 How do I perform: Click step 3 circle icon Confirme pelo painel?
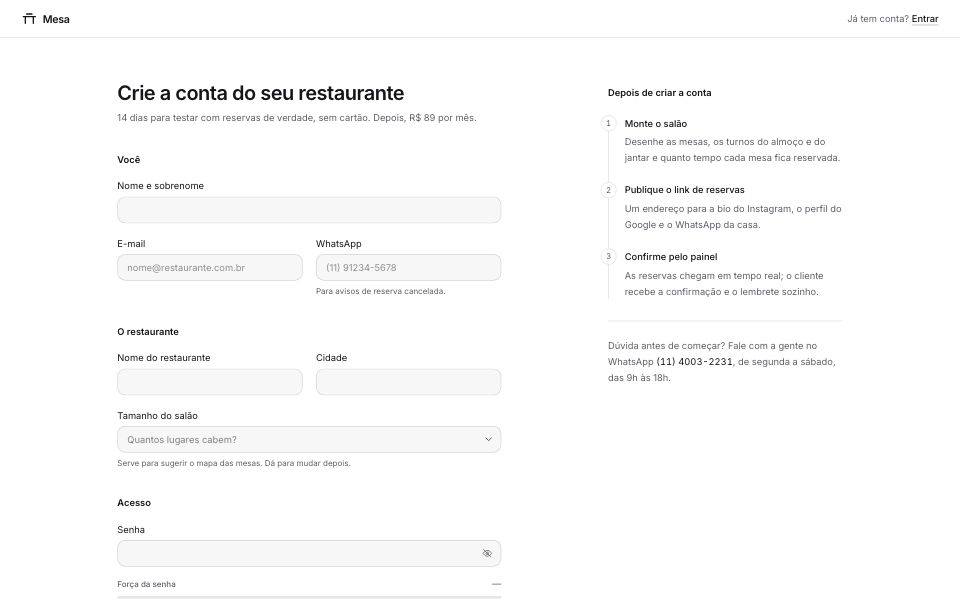(608, 257)
